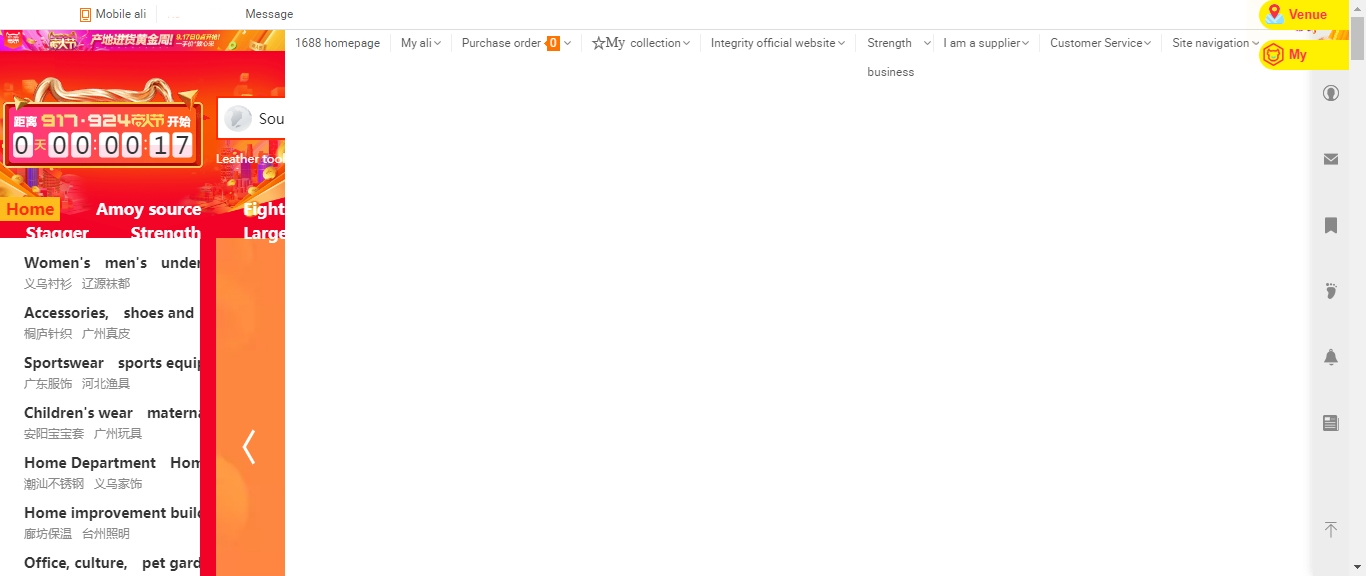Screen dimensions: 1366x576
Task: Click the 917-924 festival countdown timer
Action: (x=102, y=135)
